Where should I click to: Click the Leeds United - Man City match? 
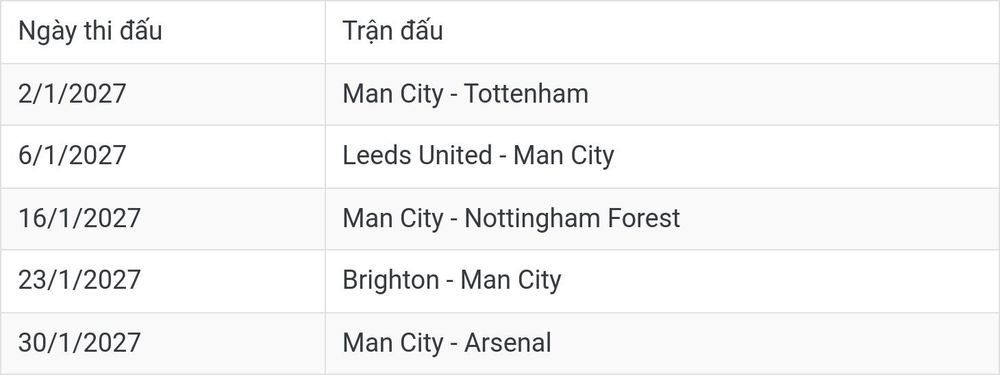(478, 156)
